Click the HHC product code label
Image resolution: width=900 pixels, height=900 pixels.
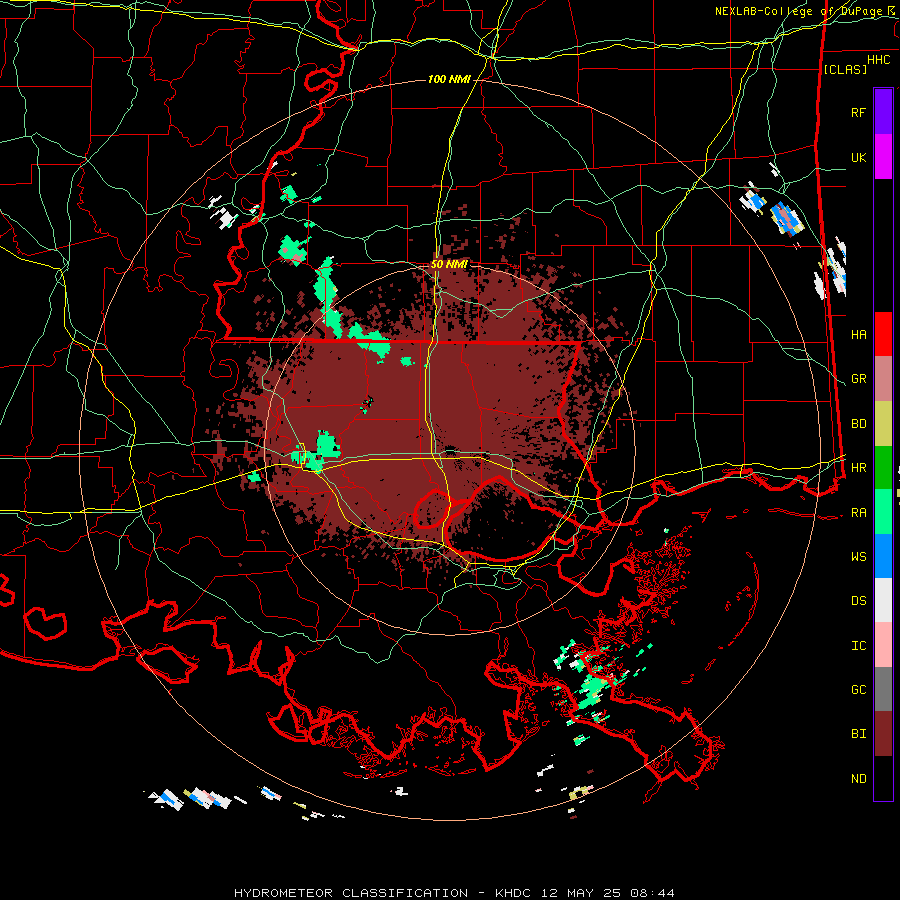(879, 60)
